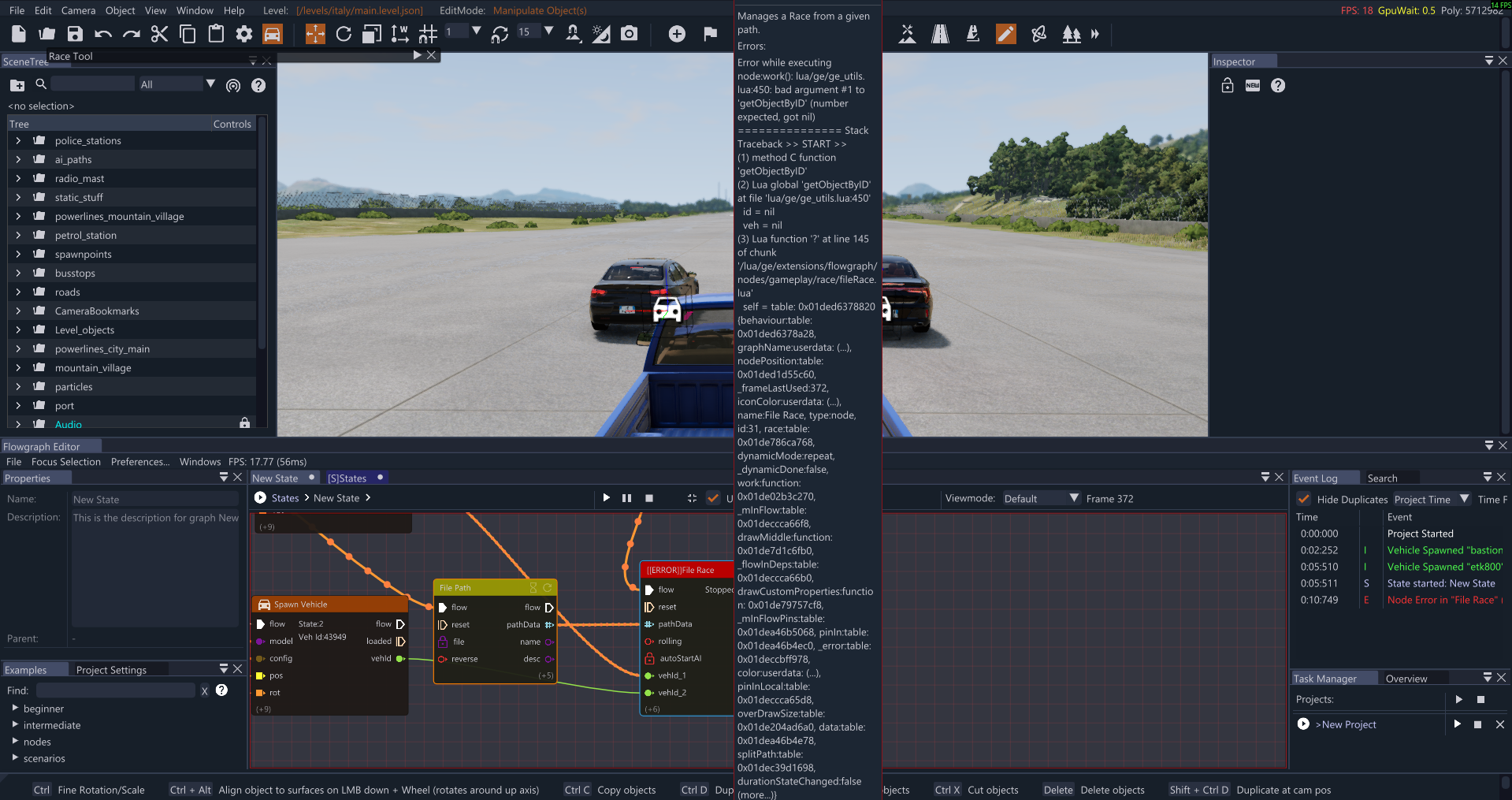Viewport: 1512px width, 800px height.
Task: Open the Camera menu
Action: click(78, 10)
